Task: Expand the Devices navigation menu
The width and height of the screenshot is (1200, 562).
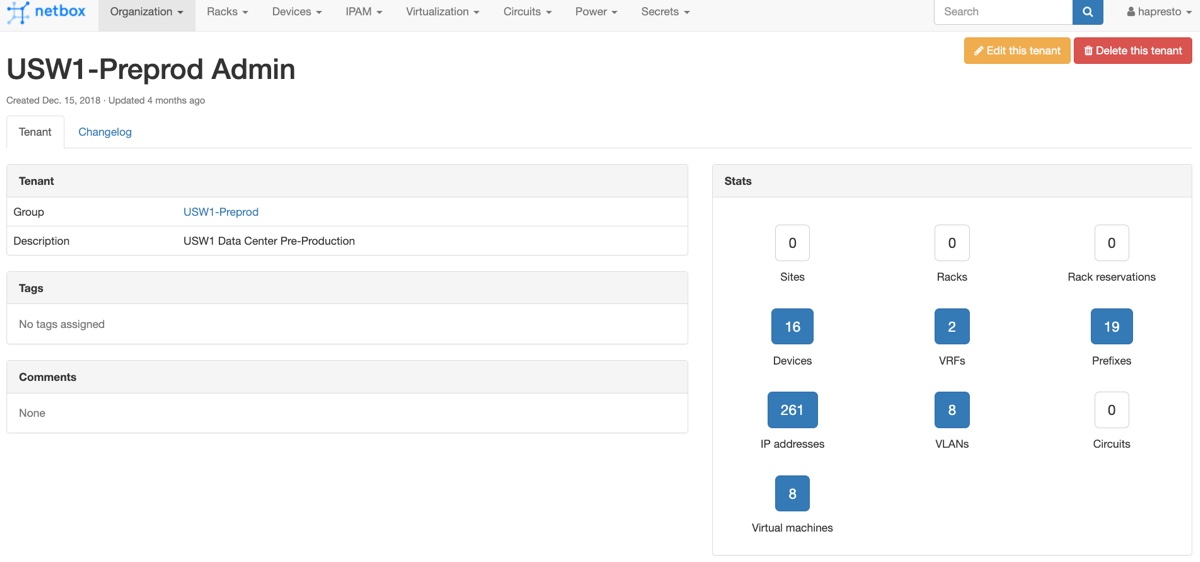Action: click(x=297, y=12)
